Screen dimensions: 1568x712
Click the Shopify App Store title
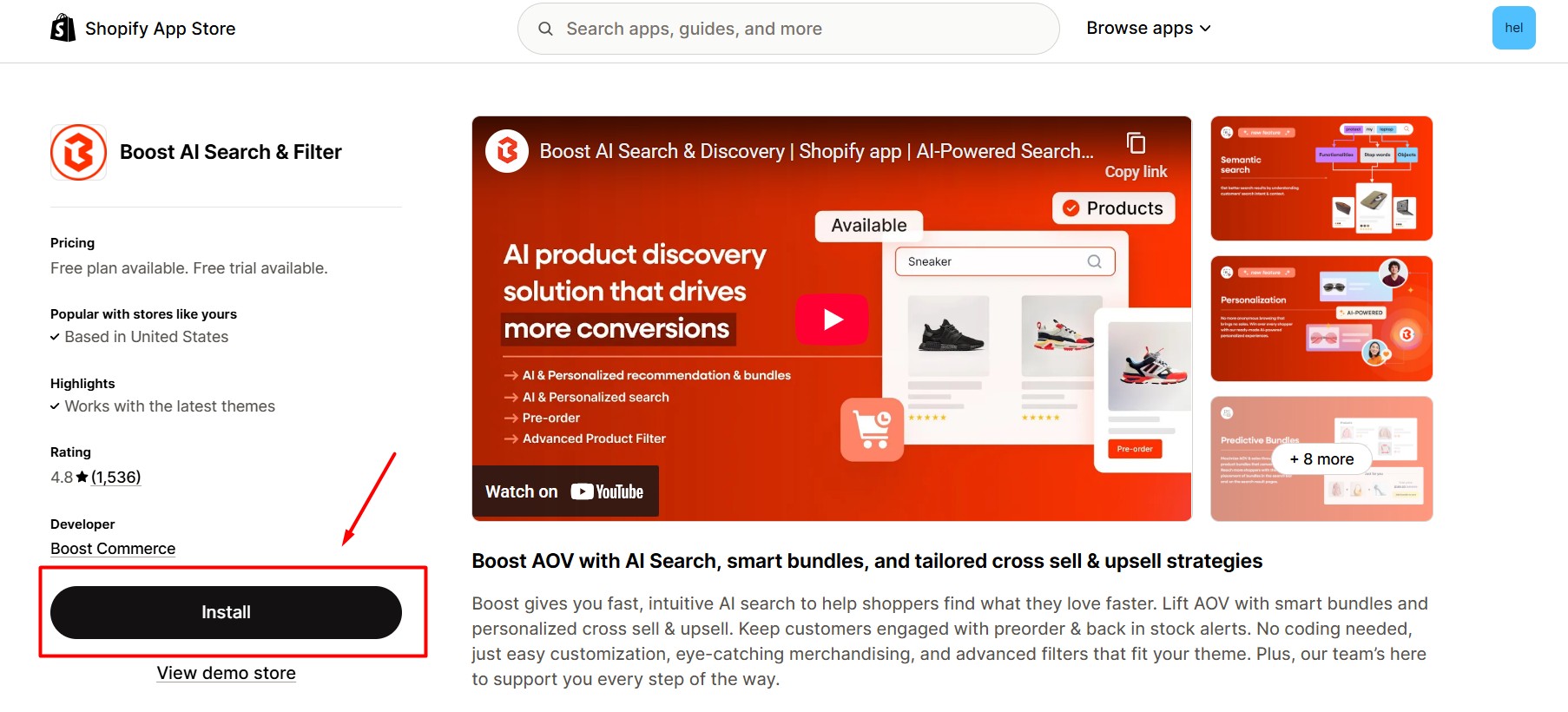[160, 29]
